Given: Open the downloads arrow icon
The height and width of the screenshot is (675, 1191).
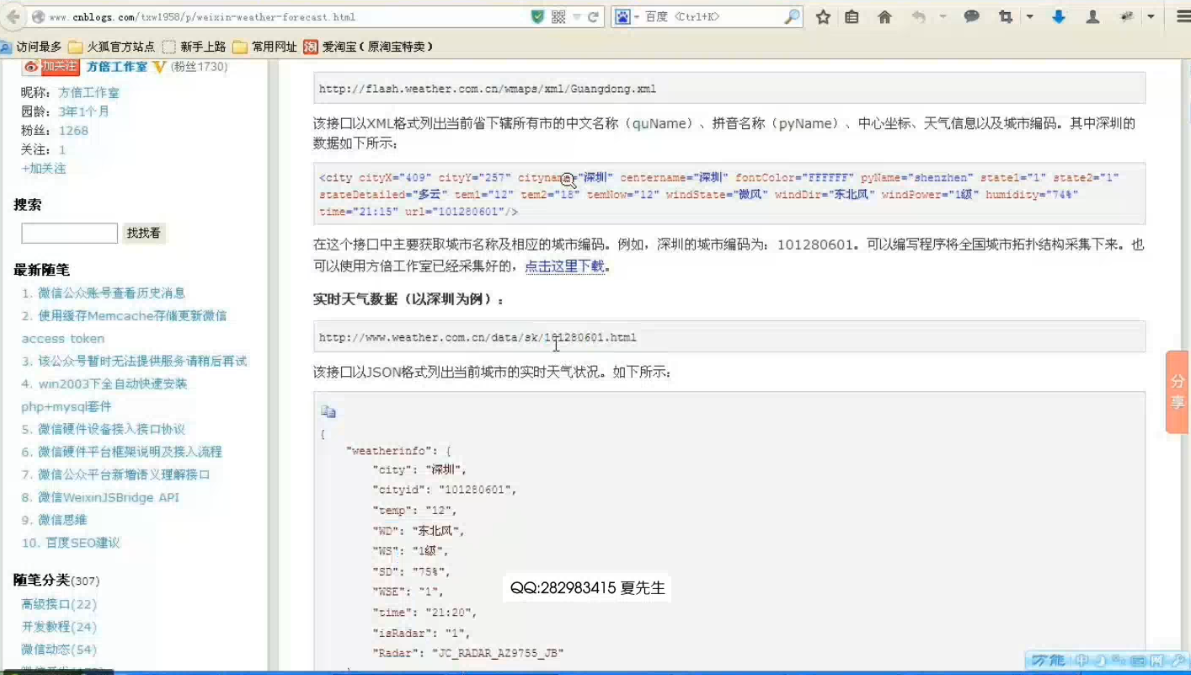Looking at the screenshot, I should 1058,17.
